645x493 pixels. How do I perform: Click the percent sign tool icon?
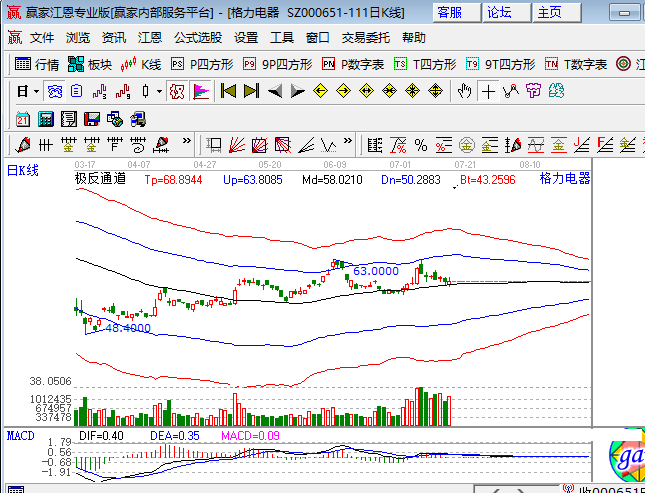point(421,145)
